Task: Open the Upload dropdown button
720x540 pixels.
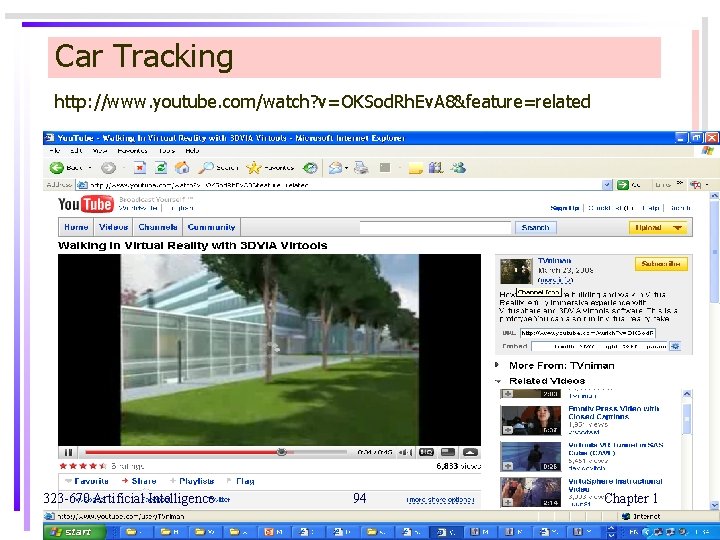Action: tap(658, 227)
